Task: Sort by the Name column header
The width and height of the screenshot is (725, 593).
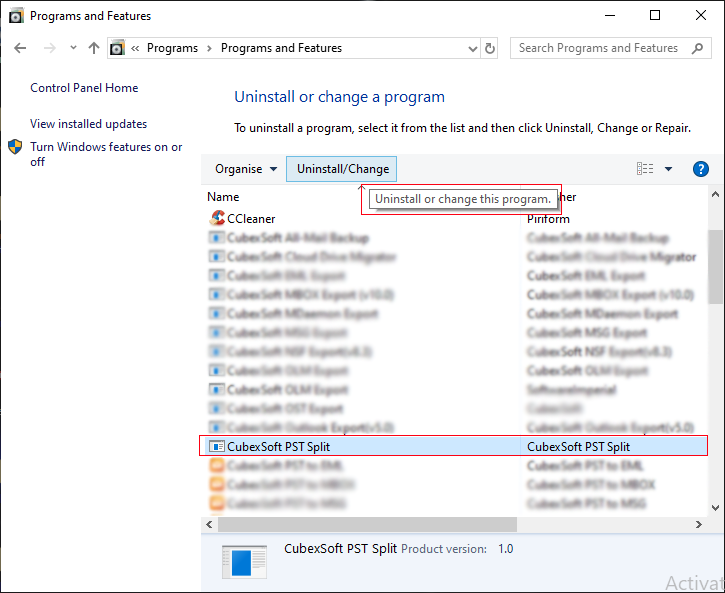Action: point(223,197)
